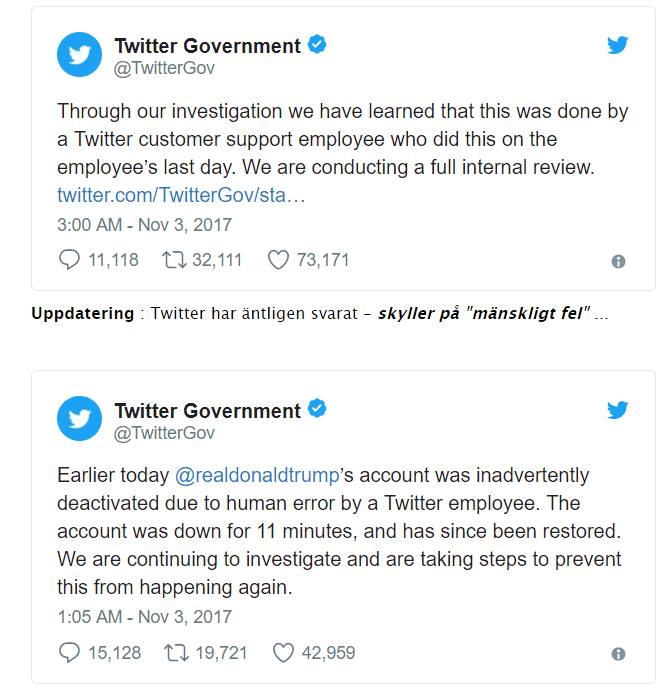Open the twitter.com/TwitterGov/sta… link

181,193
